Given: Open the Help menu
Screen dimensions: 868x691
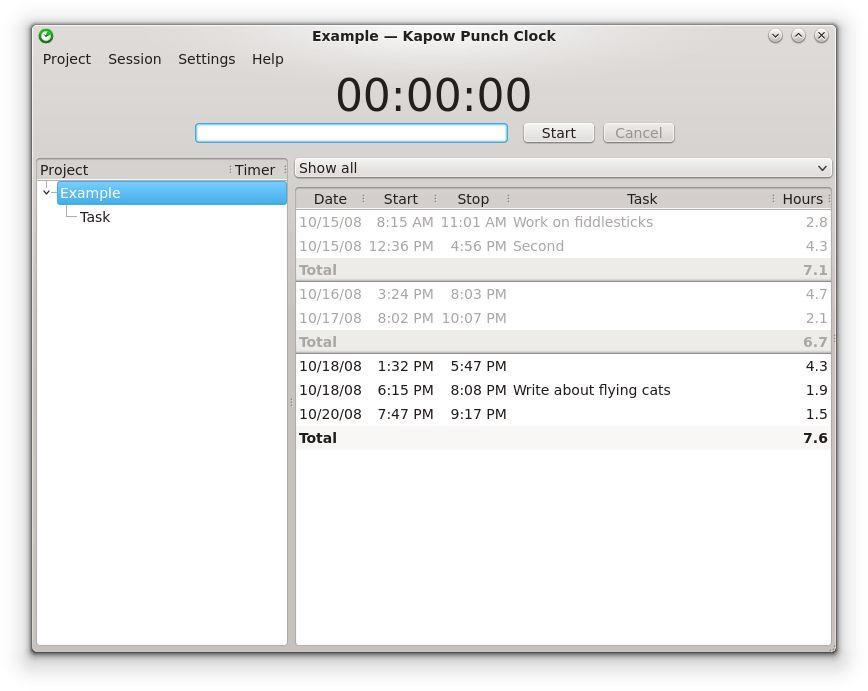Looking at the screenshot, I should click(267, 59).
